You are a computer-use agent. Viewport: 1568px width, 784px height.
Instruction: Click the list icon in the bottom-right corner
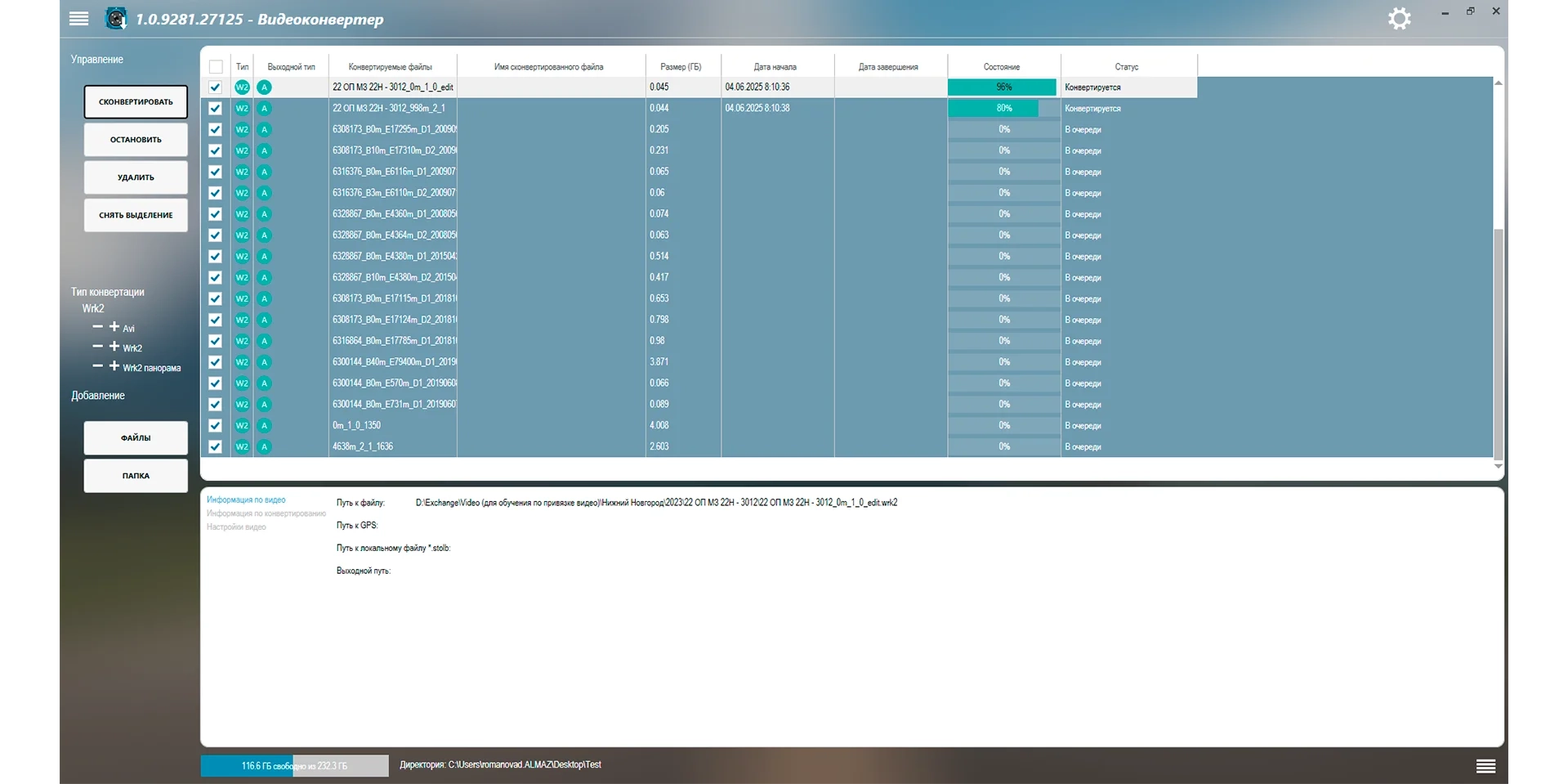click(x=1485, y=766)
